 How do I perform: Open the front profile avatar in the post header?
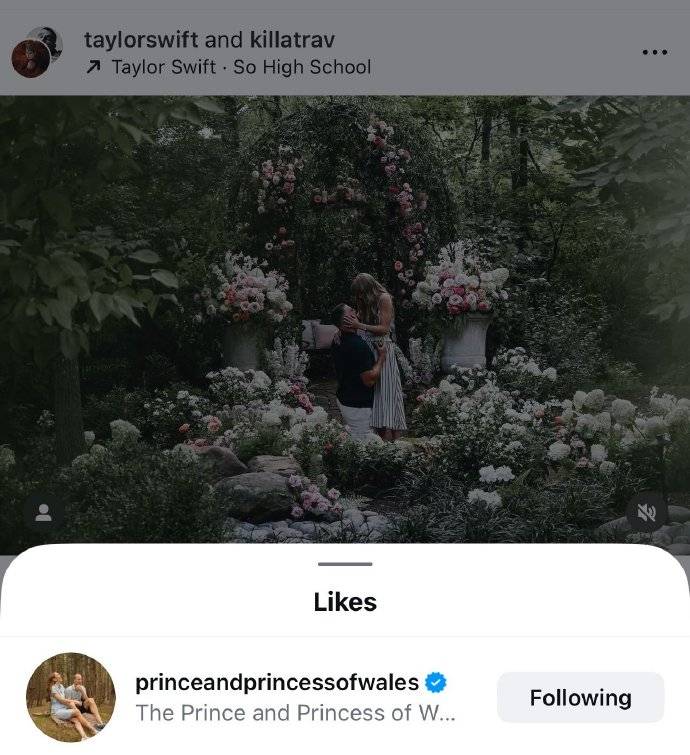(x=29, y=59)
